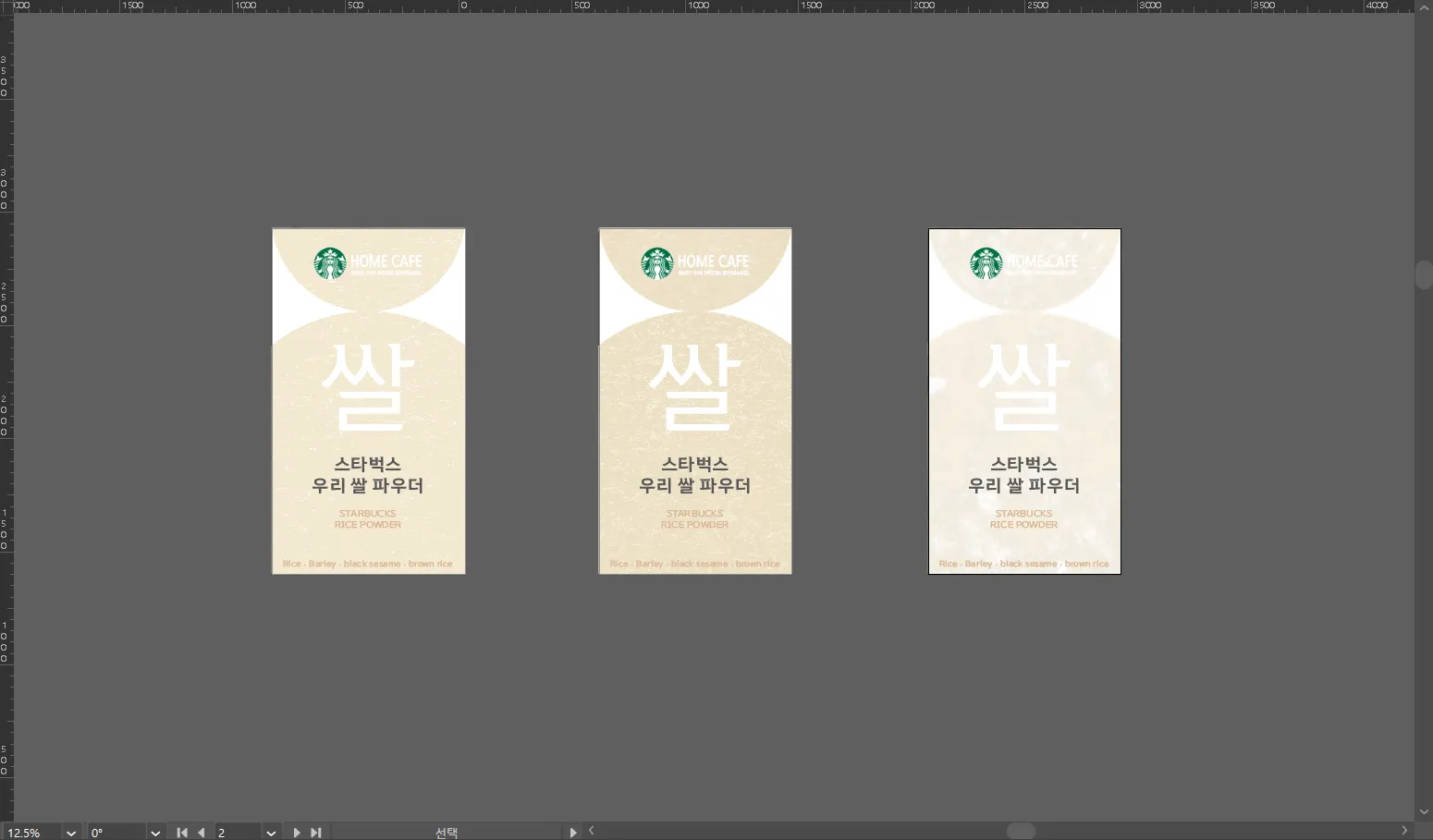Open the 0° rotate view dropdown
This screenshot has height=840, width=1433.
pyautogui.click(x=155, y=833)
